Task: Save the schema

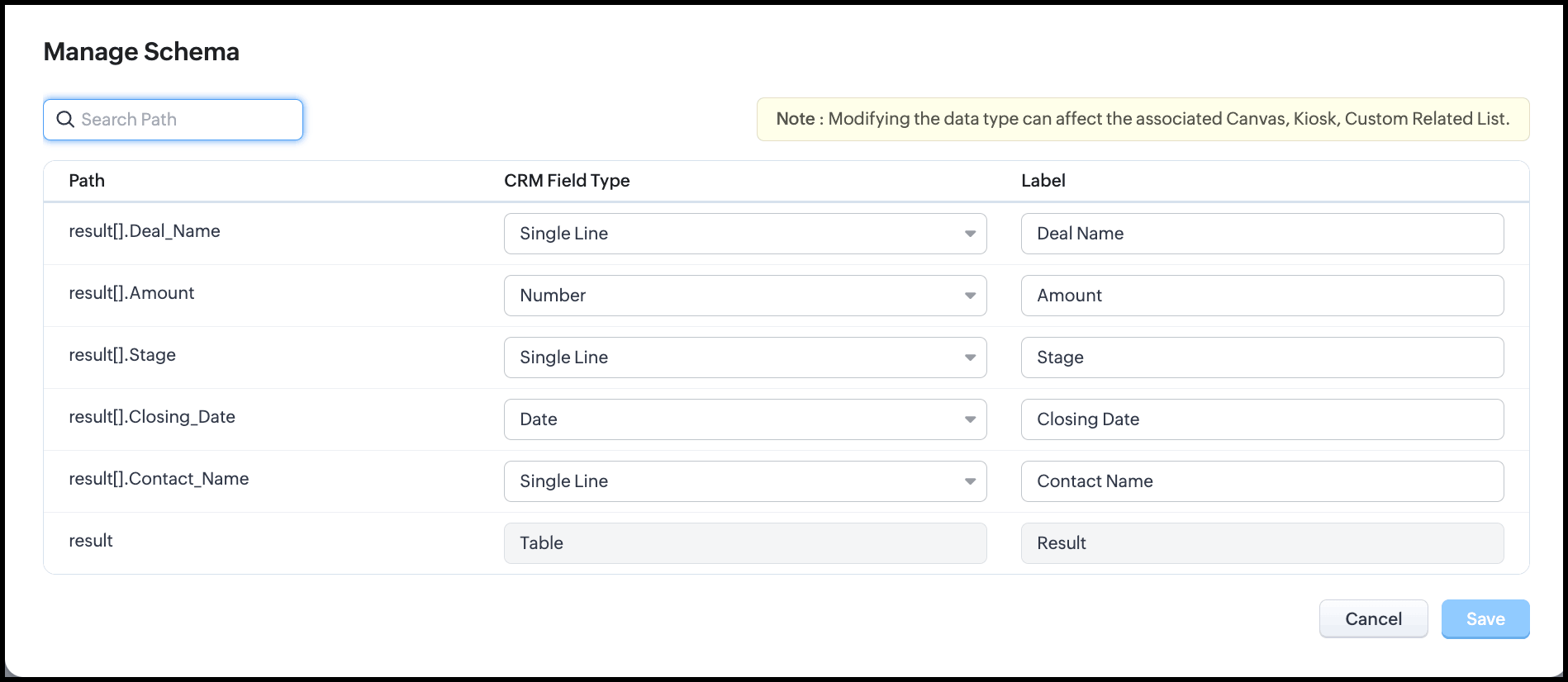Action: [1485, 619]
